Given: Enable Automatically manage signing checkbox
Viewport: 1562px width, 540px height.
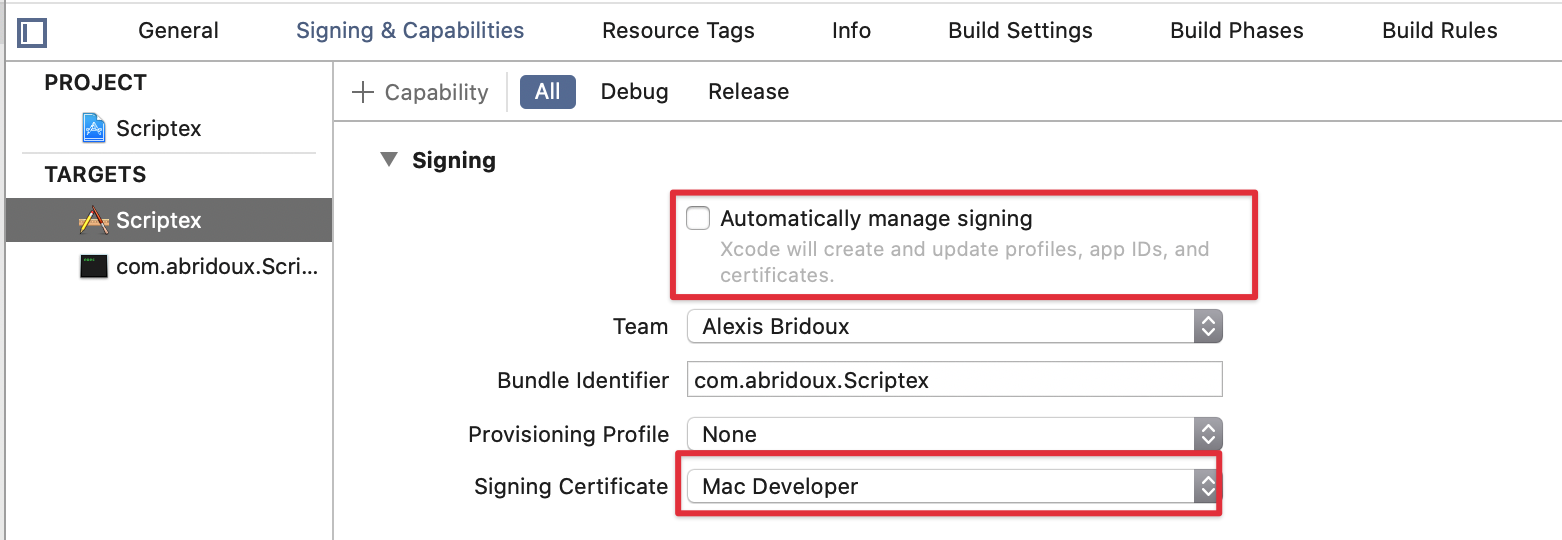Looking at the screenshot, I should click(698, 218).
